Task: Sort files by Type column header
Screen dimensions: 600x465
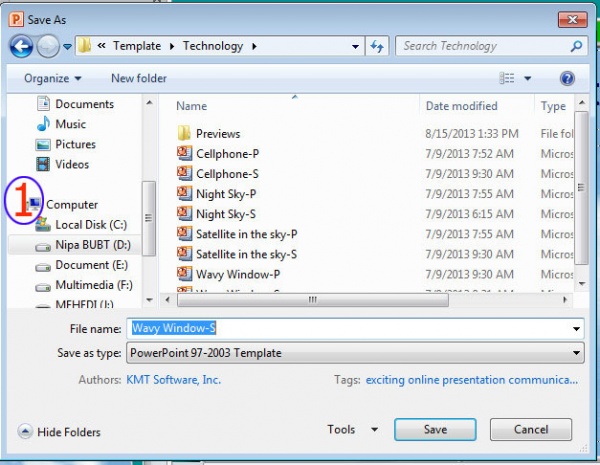Action: pos(553,106)
